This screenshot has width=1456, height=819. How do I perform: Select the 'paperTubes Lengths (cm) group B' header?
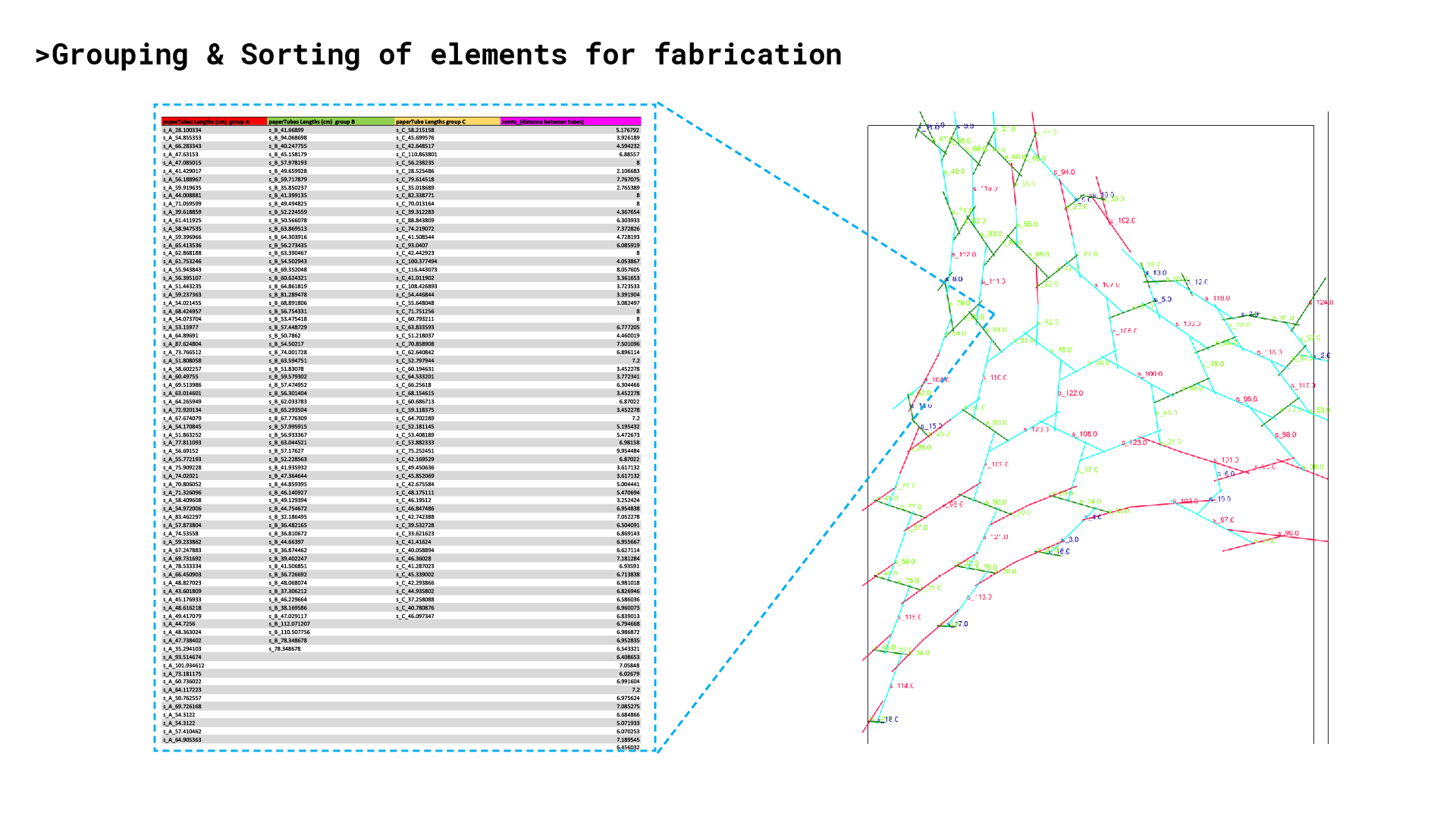331,121
